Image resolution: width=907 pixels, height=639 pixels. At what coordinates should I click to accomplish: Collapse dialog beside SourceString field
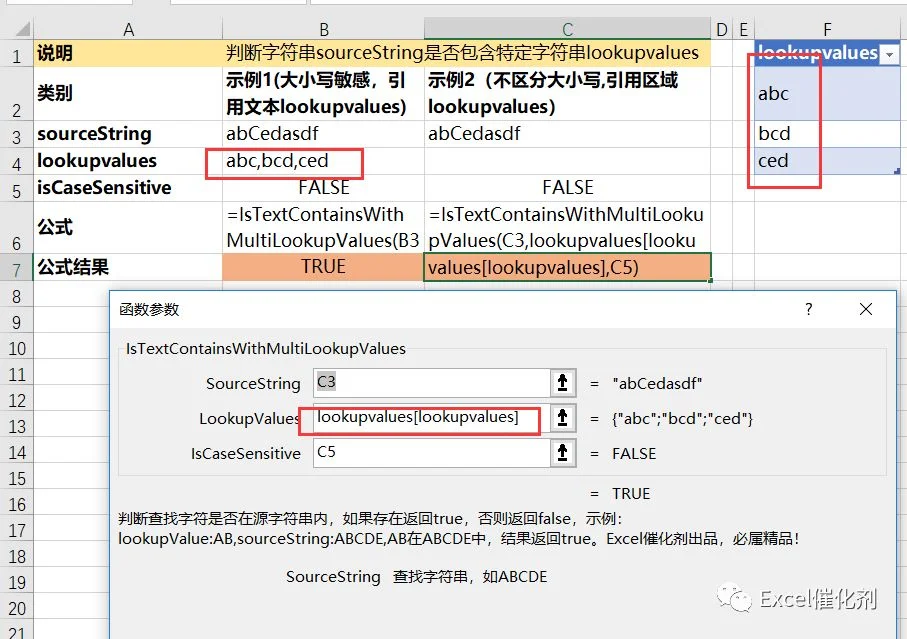click(562, 383)
